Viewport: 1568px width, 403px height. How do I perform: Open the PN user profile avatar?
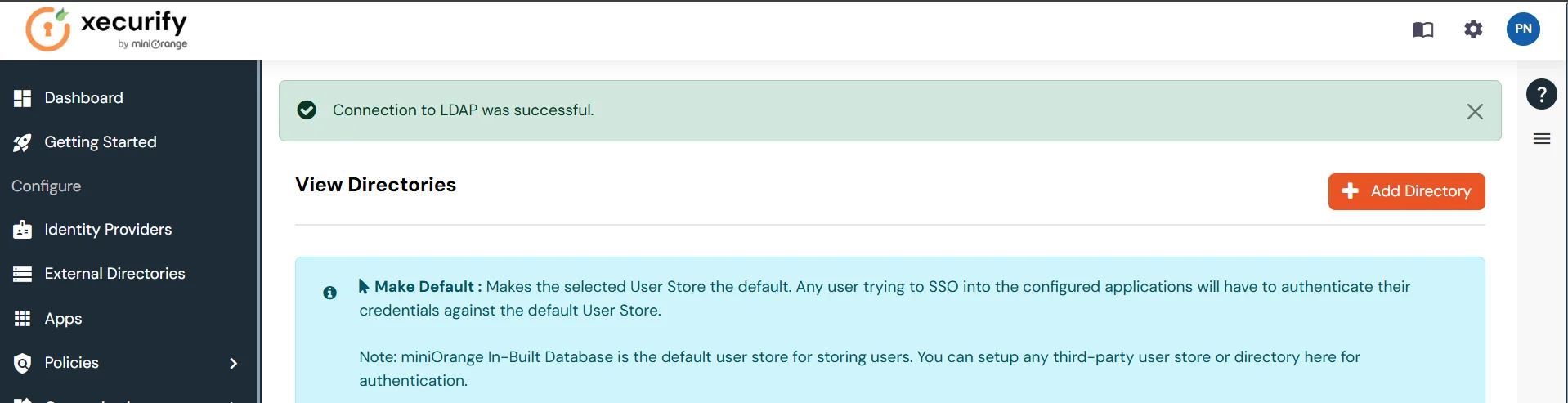pyautogui.click(x=1523, y=29)
